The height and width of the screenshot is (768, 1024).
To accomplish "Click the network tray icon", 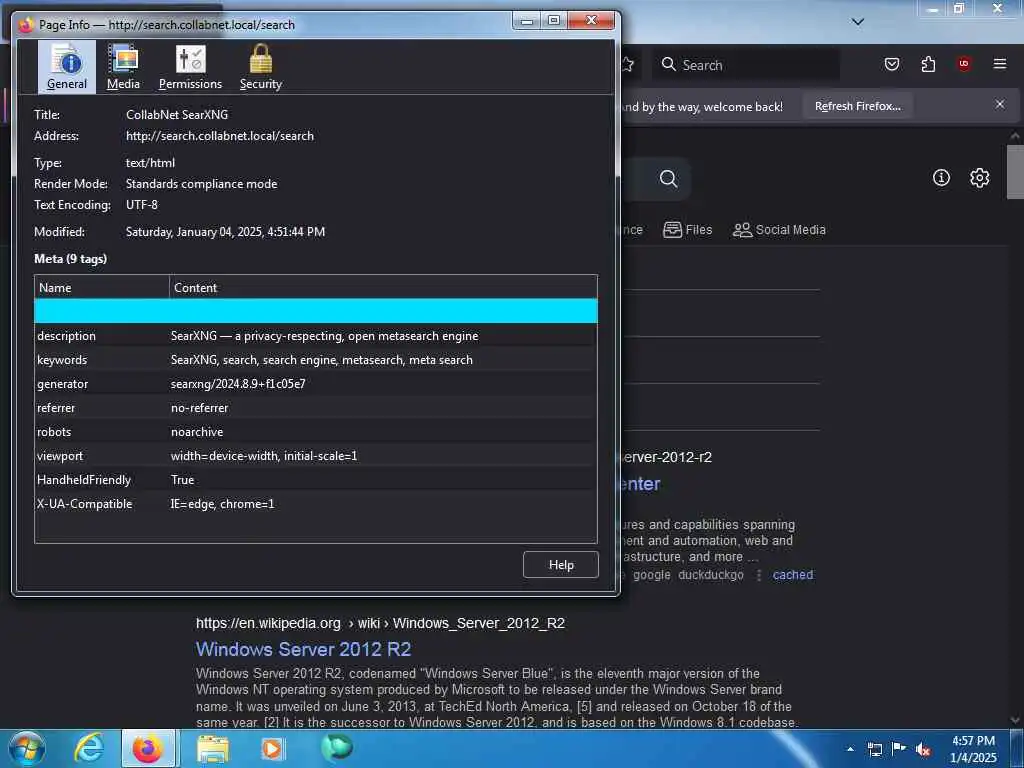I will tap(874, 749).
